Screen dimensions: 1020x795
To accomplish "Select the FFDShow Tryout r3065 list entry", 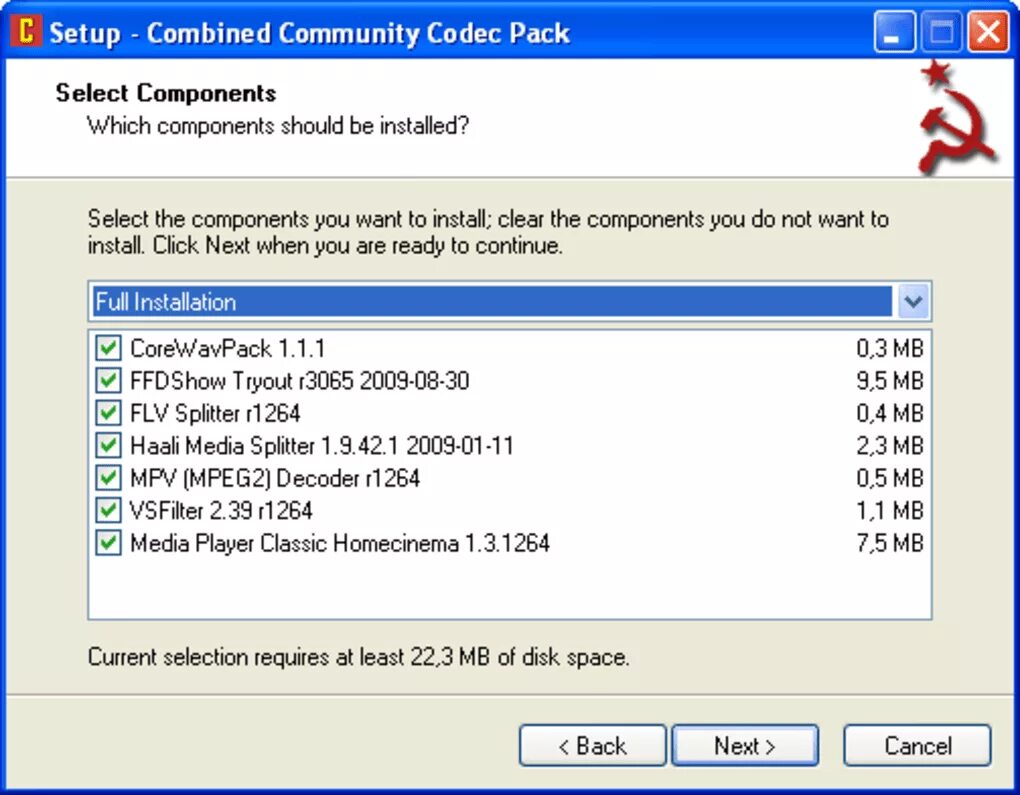I will 299,381.
